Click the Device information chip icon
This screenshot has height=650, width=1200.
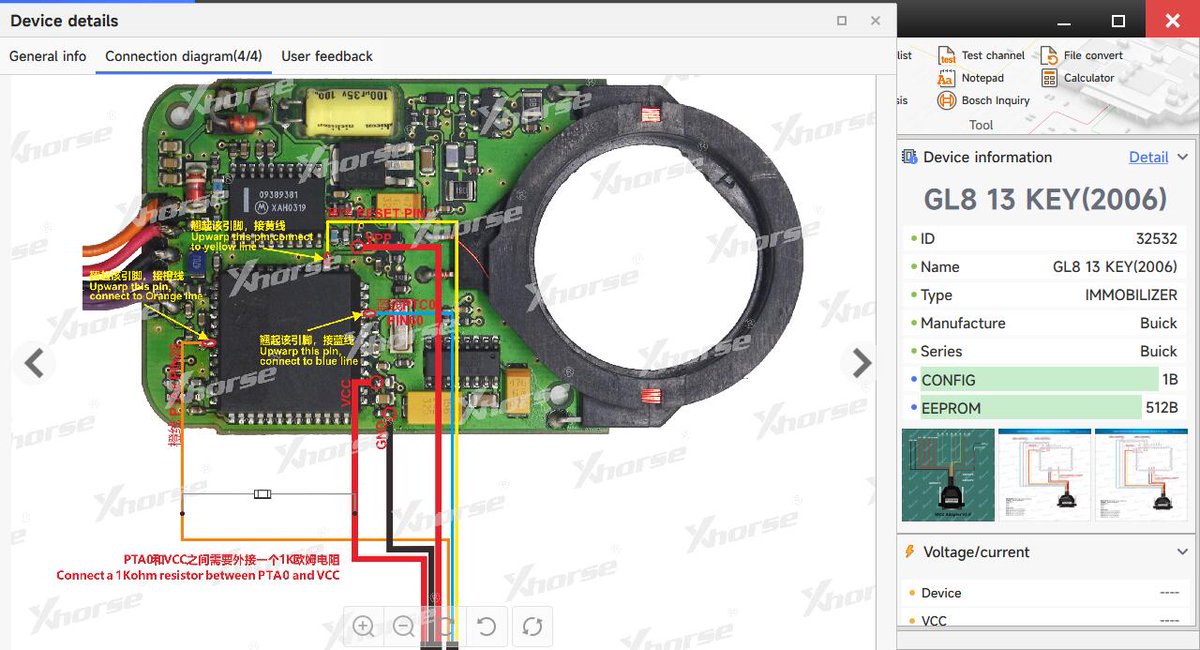click(909, 157)
